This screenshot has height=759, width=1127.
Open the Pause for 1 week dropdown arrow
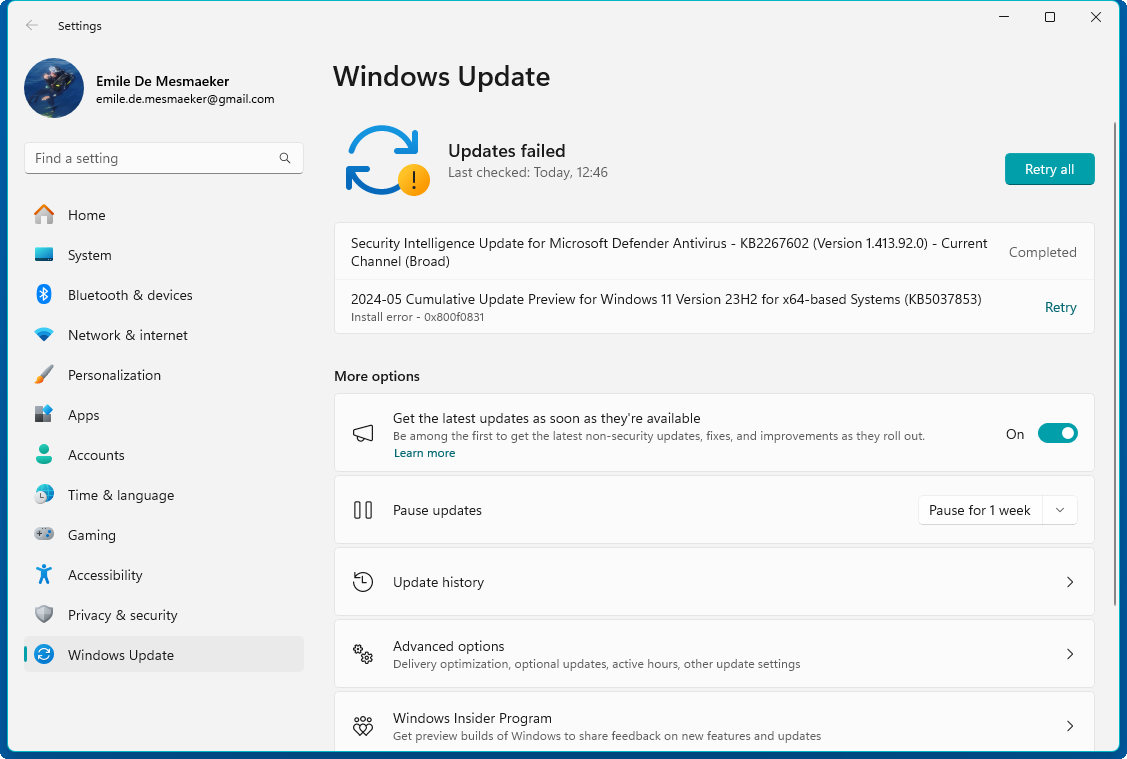click(1060, 510)
